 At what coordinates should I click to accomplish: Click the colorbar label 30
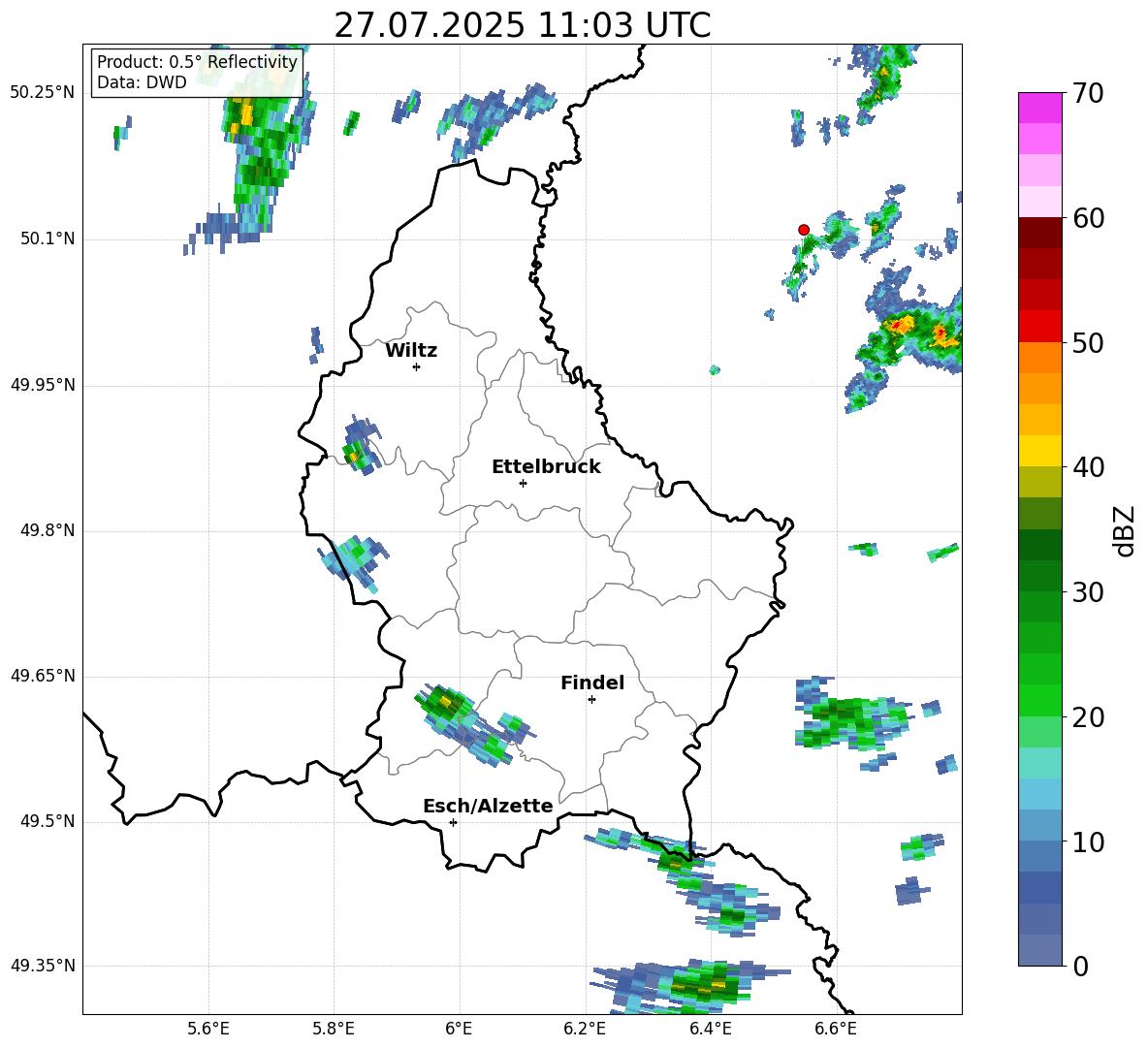[1088, 592]
